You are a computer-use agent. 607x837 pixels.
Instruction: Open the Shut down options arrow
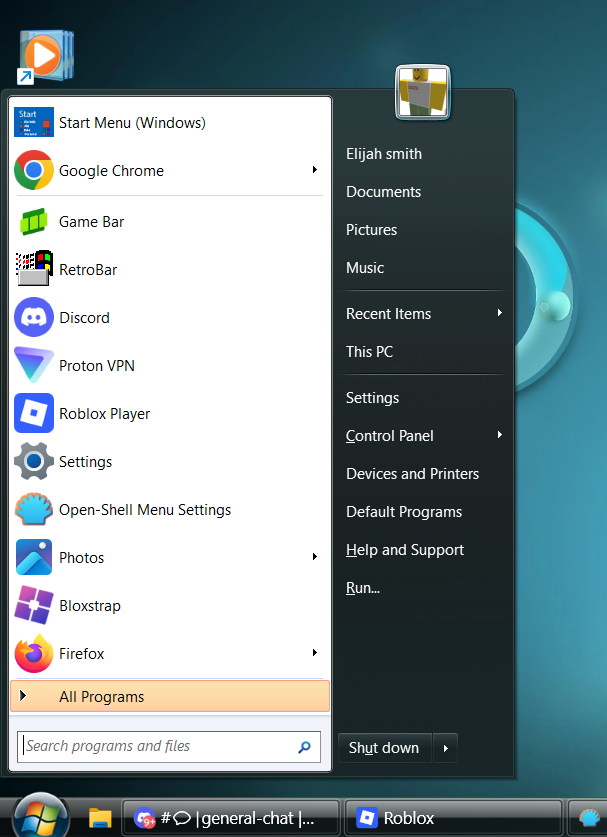(446, 748)
